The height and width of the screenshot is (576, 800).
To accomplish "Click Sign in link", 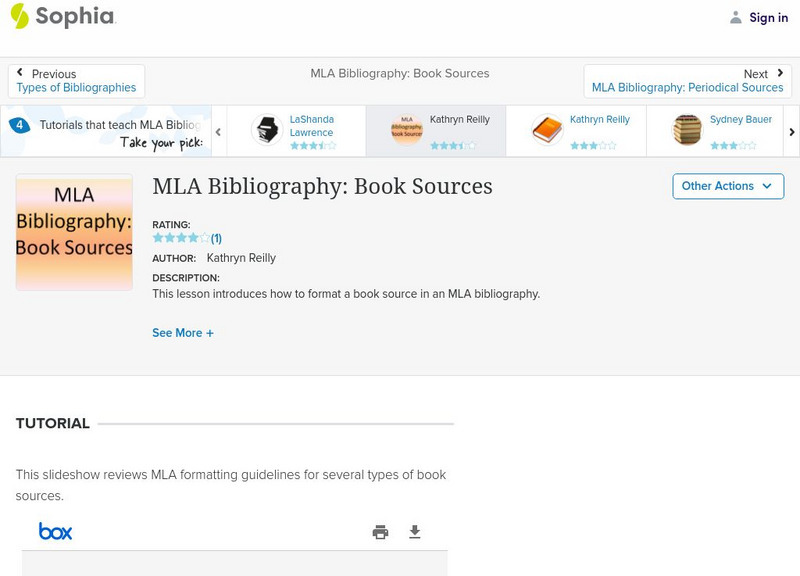I will point(768,18).
